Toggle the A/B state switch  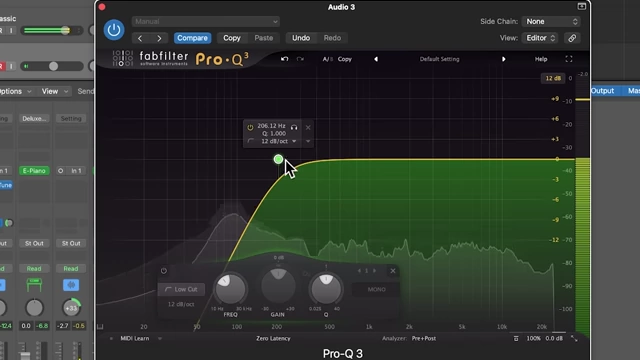point(327,59)
